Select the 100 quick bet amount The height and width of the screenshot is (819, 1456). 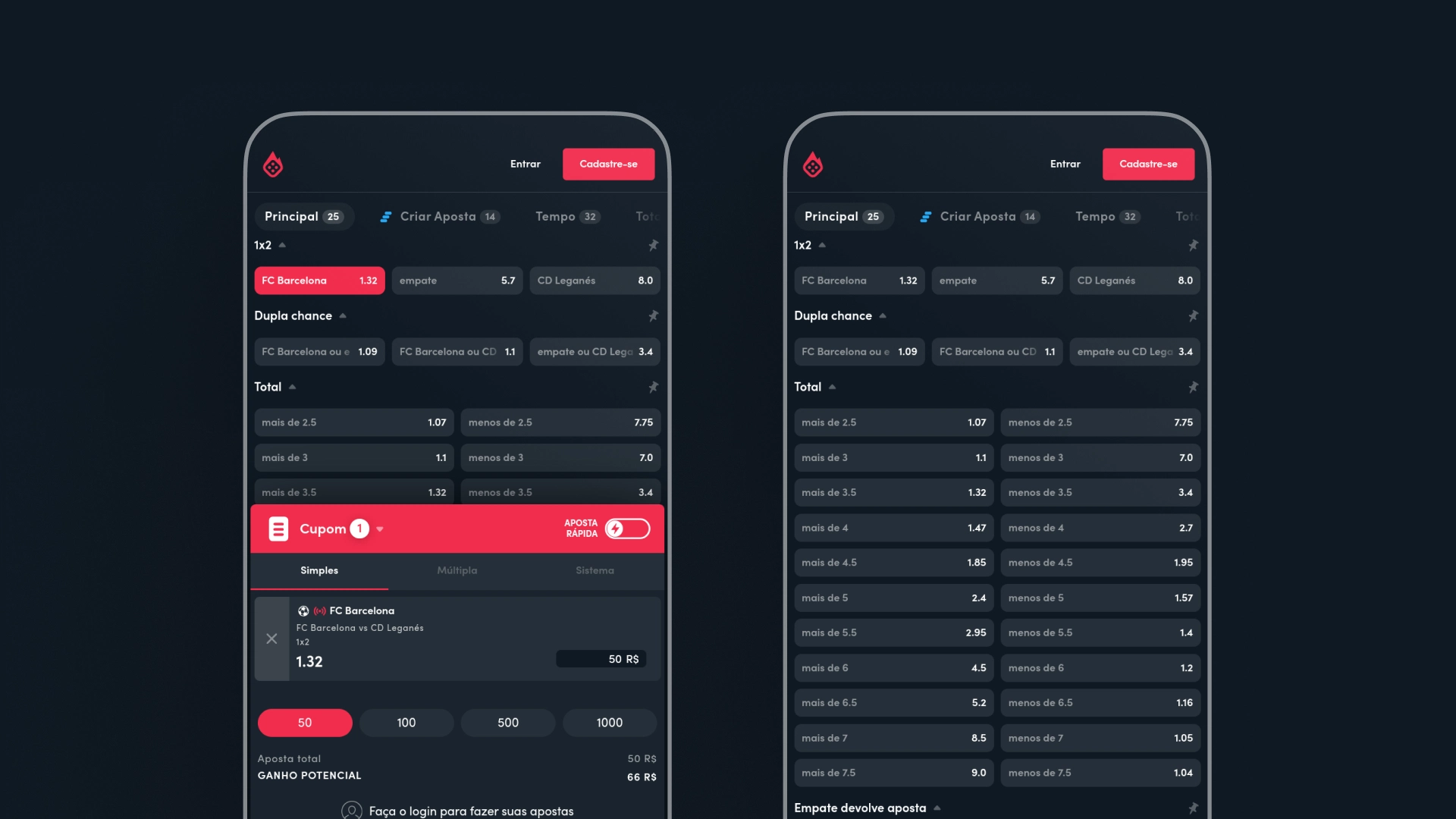point(406,722)
